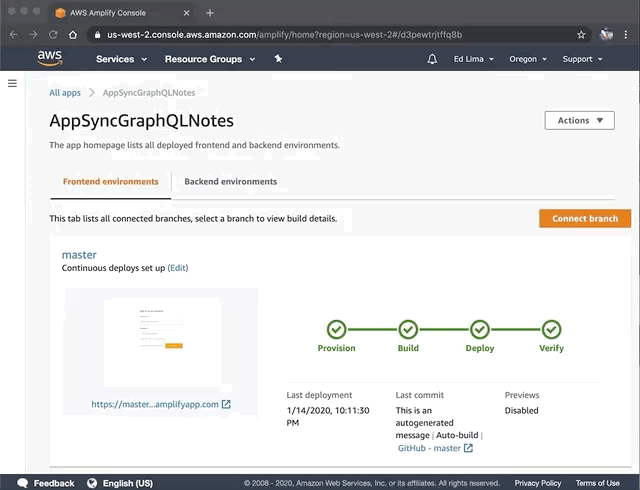
Task: Click the Edit continuous deploys link
Action: coord(178,268)
